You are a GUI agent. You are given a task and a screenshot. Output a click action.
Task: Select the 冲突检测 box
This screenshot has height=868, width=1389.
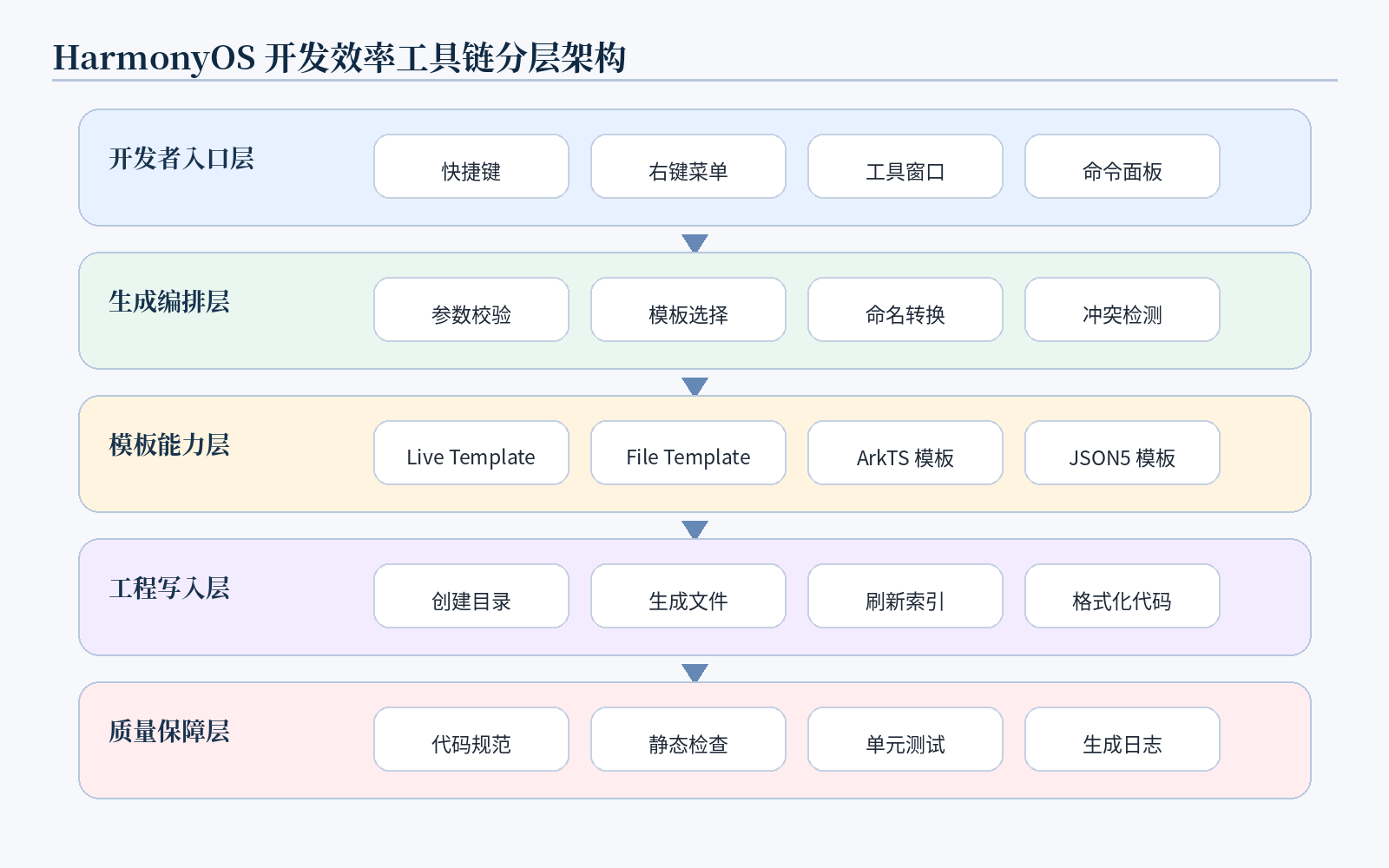(1122, 310)
